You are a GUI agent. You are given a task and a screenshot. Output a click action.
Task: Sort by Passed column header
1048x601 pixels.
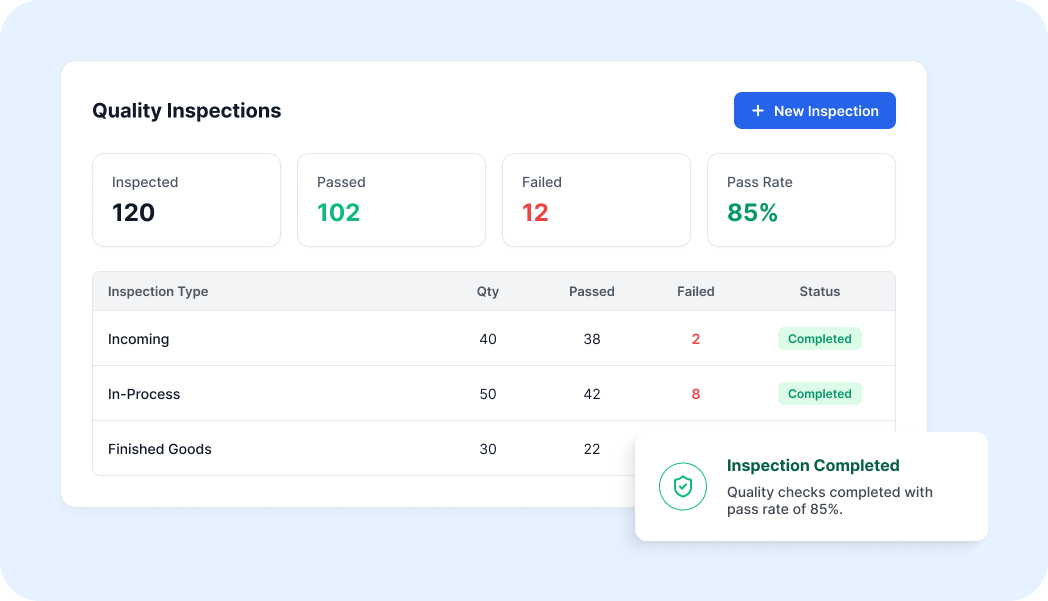pyautogui.click(x=592, y=291)
